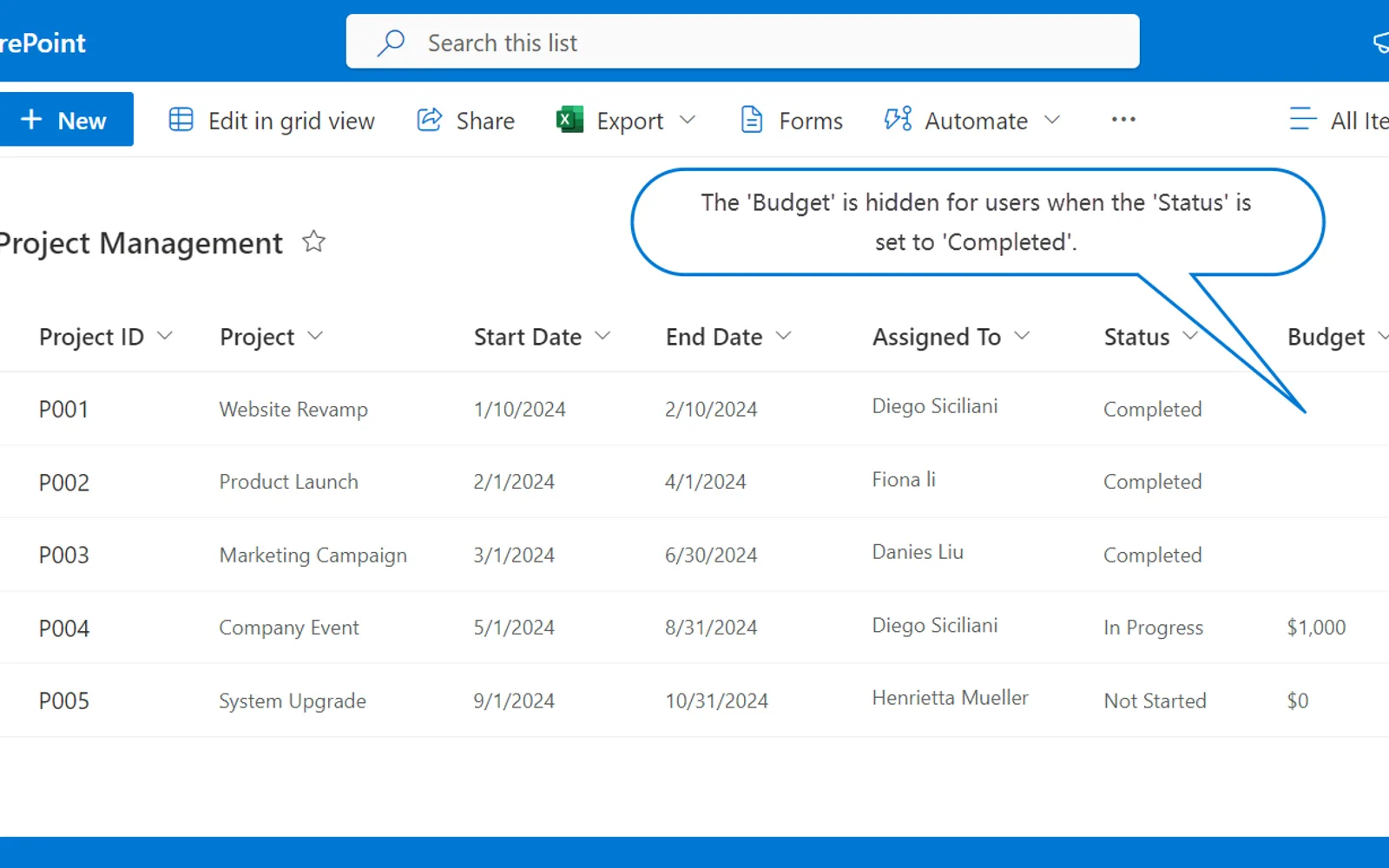Open Assigned To column chevron
The image size is (1389, 868).
(x=1022, y=336)
